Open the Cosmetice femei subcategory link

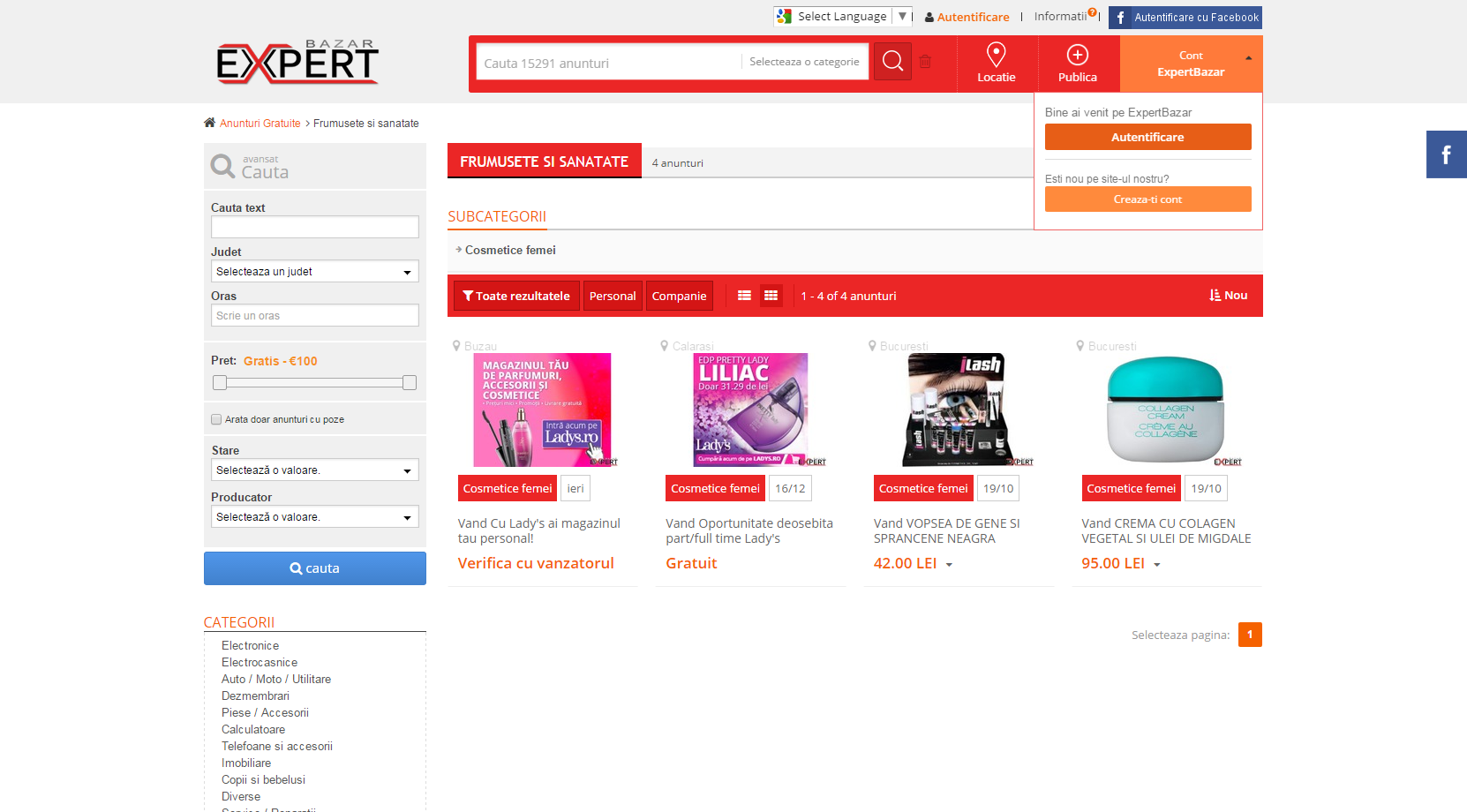pos(510,251)
